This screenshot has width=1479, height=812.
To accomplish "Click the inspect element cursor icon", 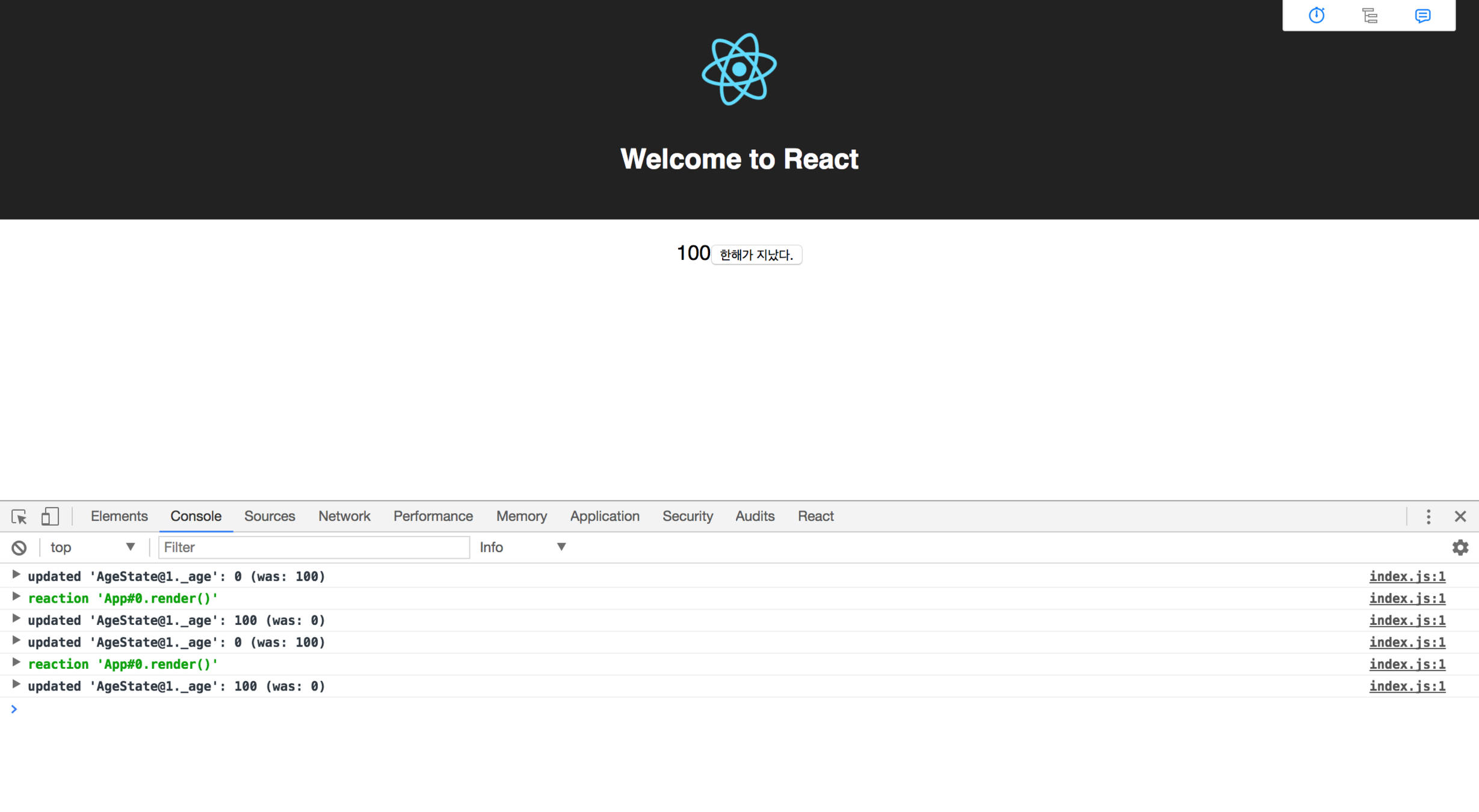I will pyautogui.click(x=19, y=517).
